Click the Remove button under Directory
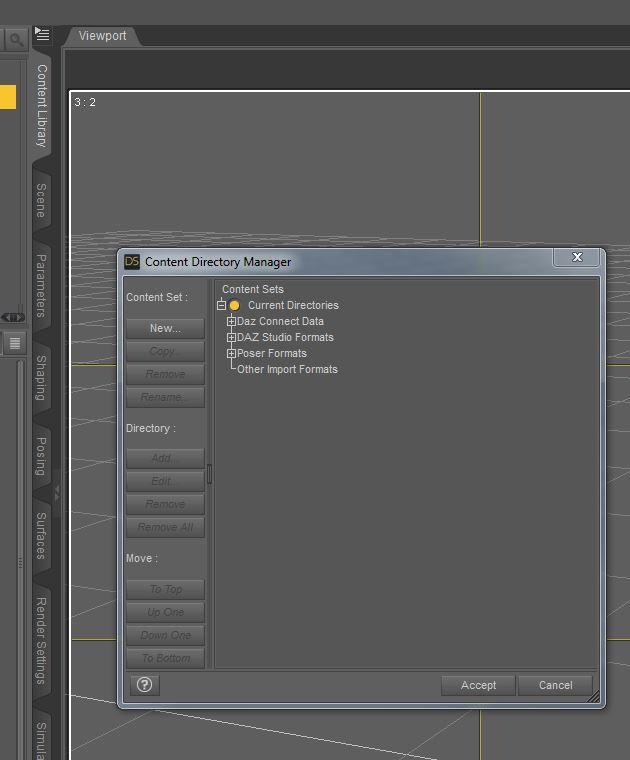630x760 pixels. coord(165,504)
